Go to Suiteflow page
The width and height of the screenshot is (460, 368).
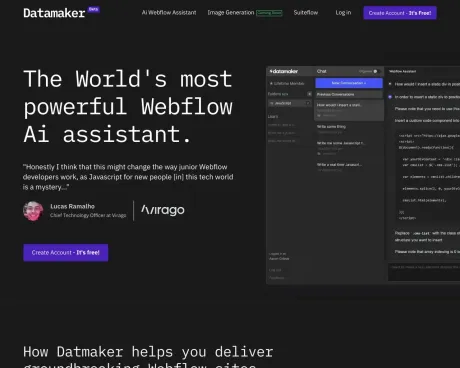click(306, 13)
